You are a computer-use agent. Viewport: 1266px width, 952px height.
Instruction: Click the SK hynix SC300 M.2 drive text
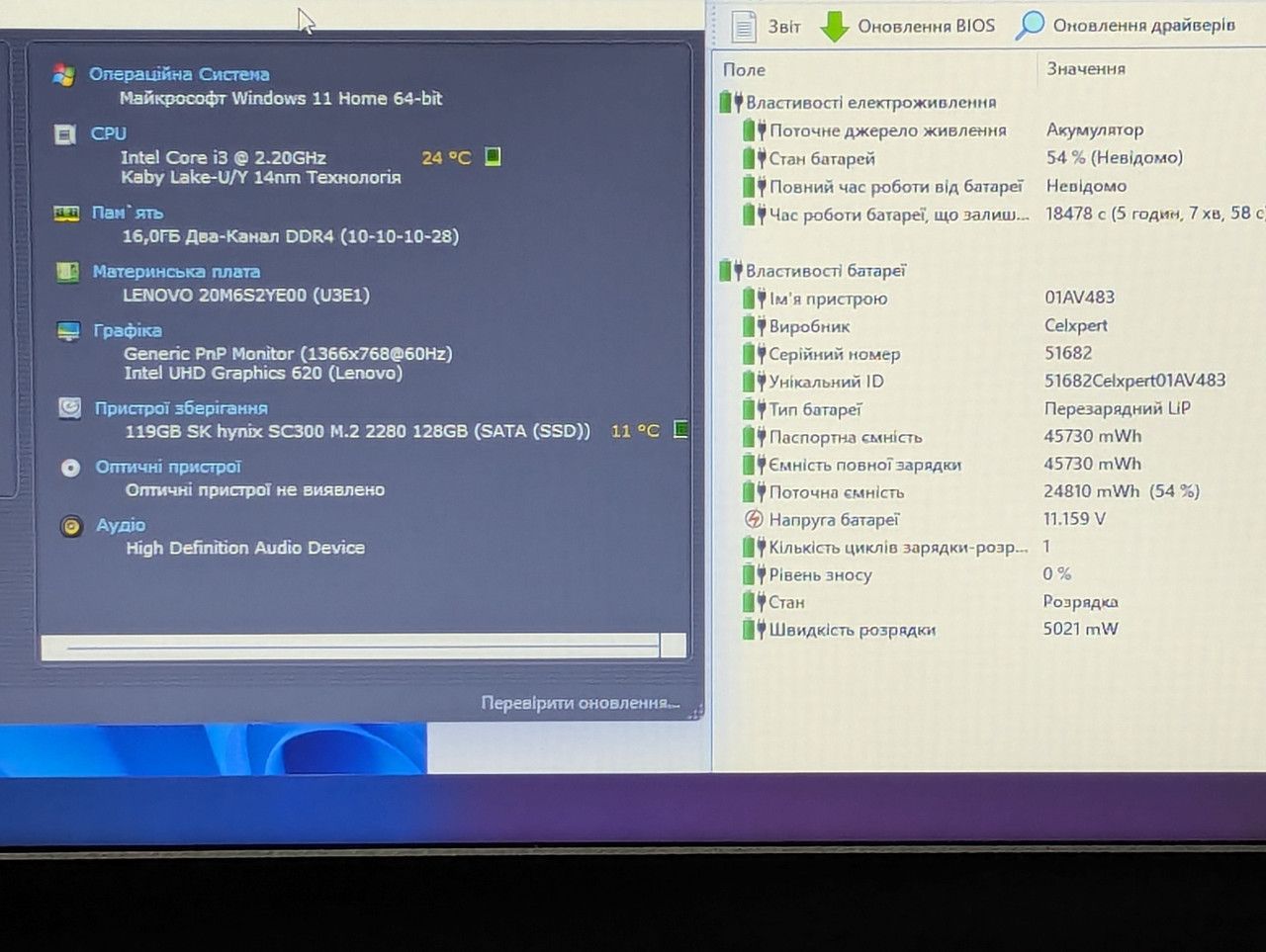(x=357, y=431)
